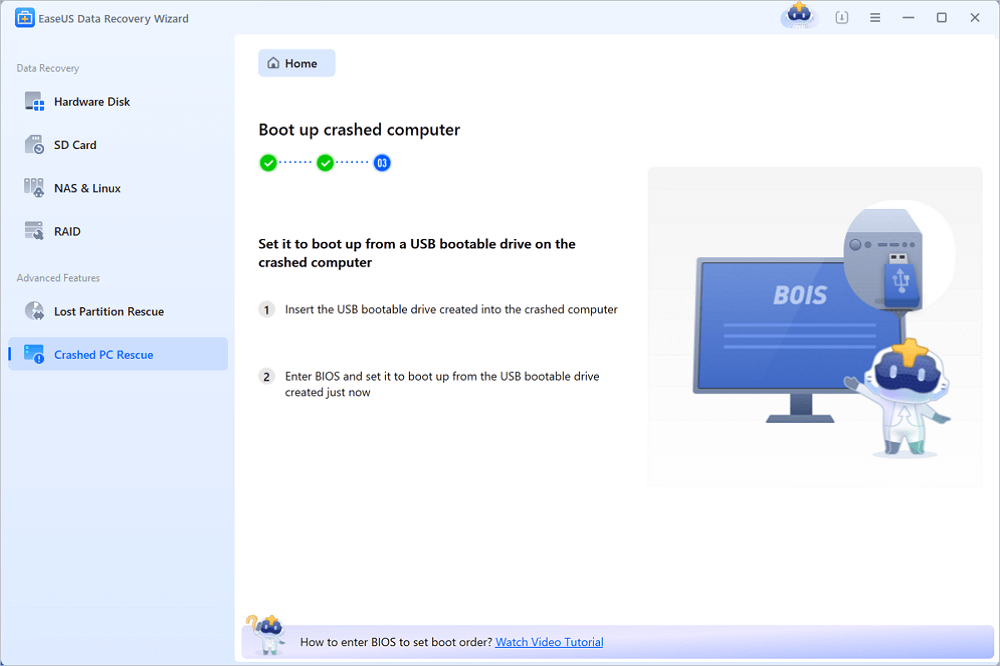Click the 'Data Recovery' section label
This screenshot has height=666, width=1000.
coord(48,68)
